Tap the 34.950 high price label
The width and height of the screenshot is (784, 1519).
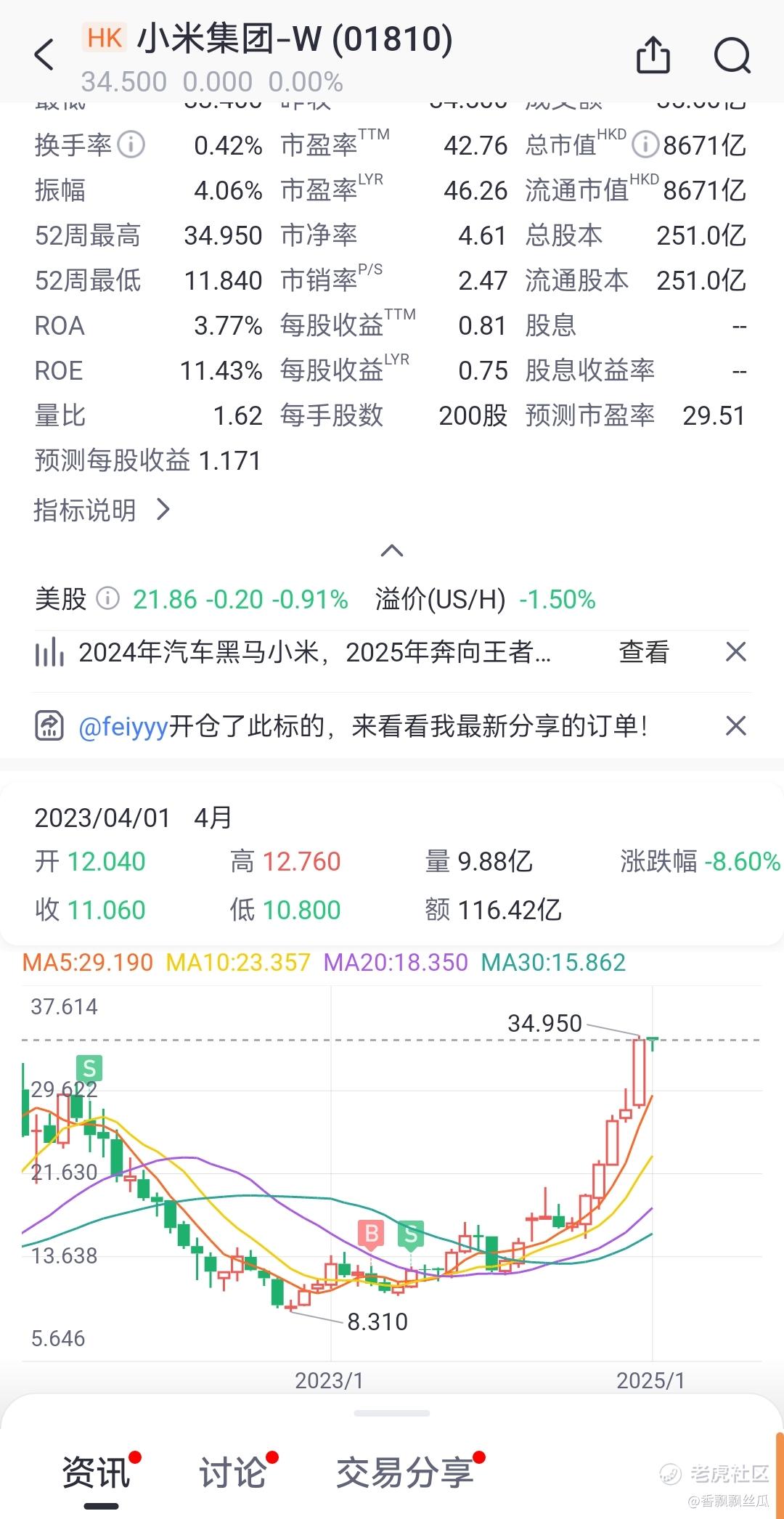click(x=544, y=1023)
